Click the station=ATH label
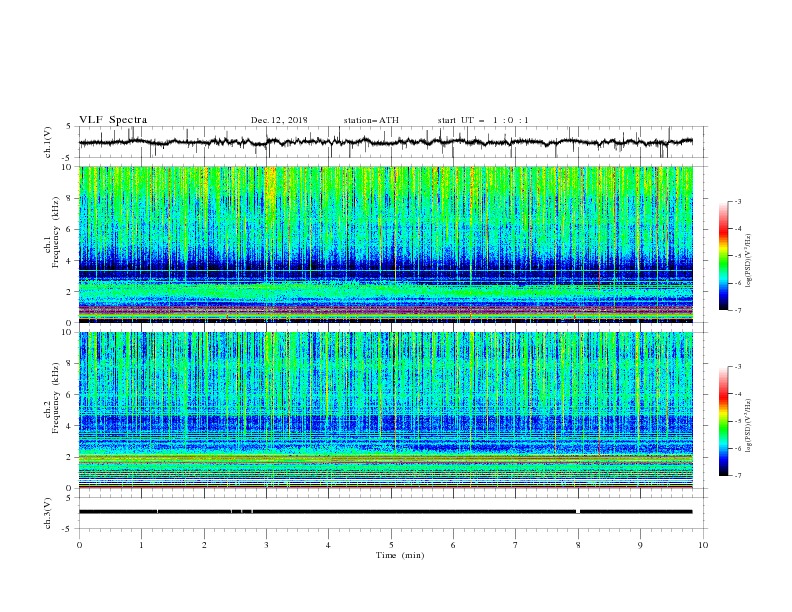This screenshot has height=612, width=792. 371,120
